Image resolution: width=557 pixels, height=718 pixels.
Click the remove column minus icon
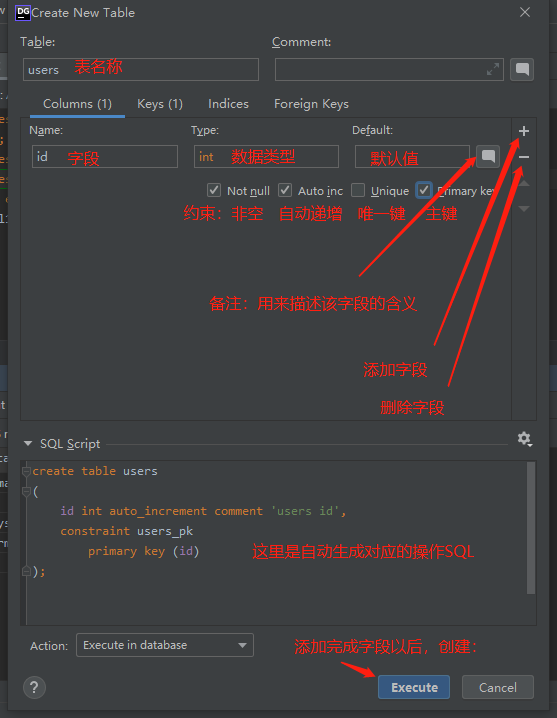point(524,157)
